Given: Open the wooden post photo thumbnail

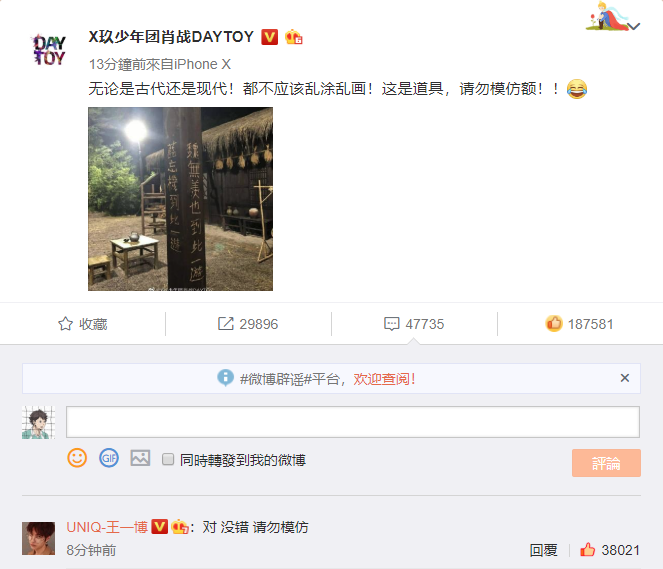Looking at the screenshot, I should [x=181, y=199].
